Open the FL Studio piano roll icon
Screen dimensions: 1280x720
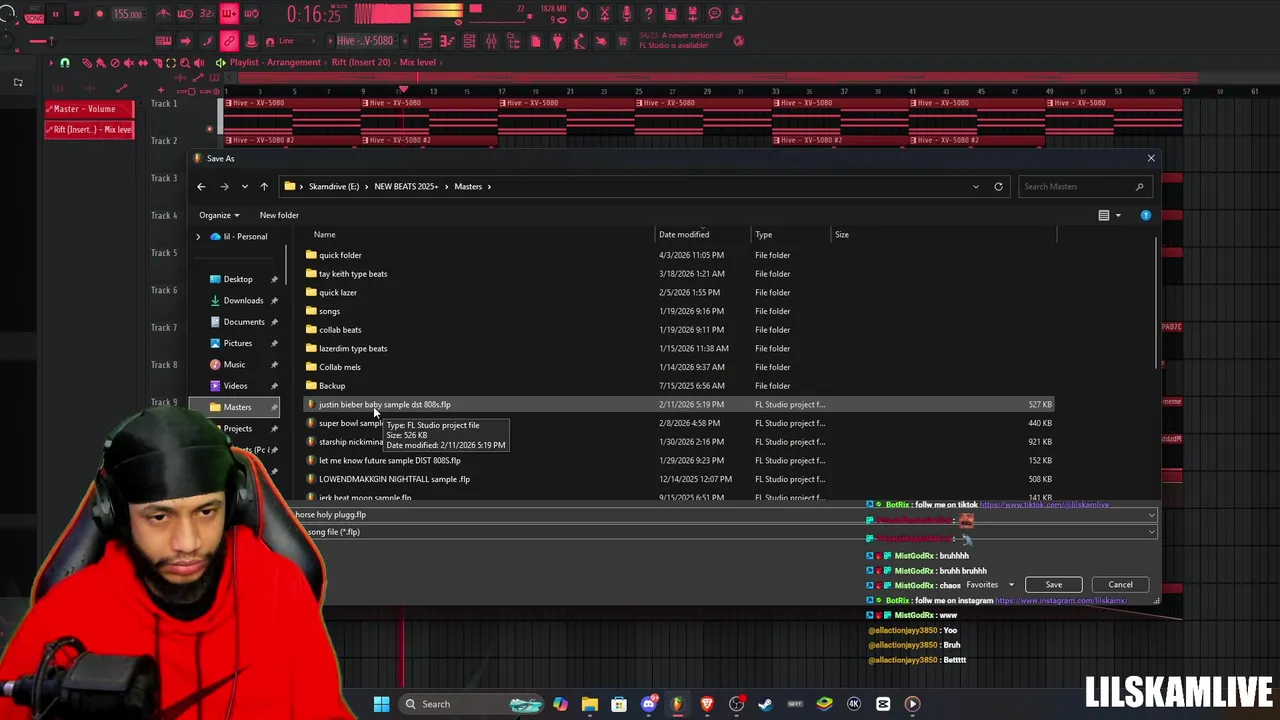coord(447,41)
